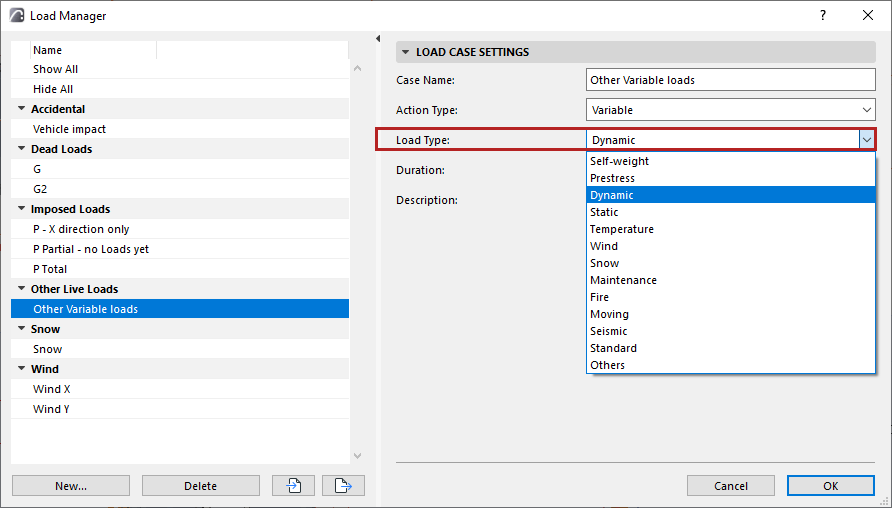Collapse the Imposed Loads group
Viewport: 892px width, 508px height.
21,209
